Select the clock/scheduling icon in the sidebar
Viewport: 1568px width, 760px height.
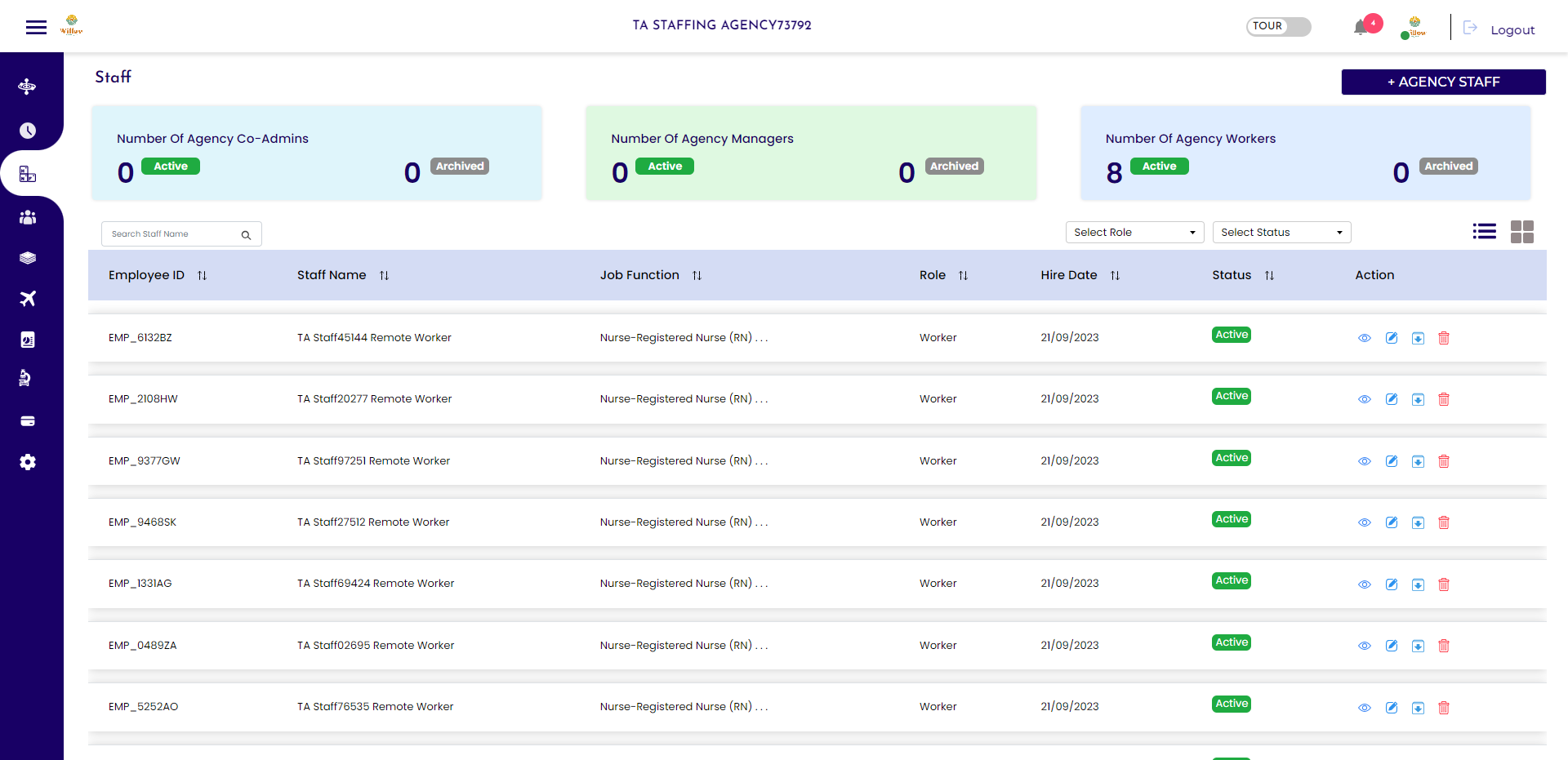coord(27,130)
